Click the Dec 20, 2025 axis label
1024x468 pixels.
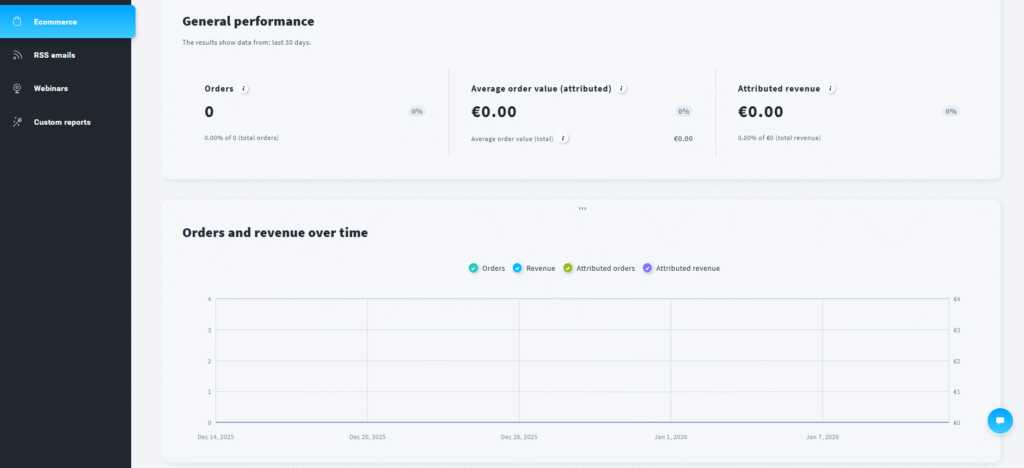[367, 437]
